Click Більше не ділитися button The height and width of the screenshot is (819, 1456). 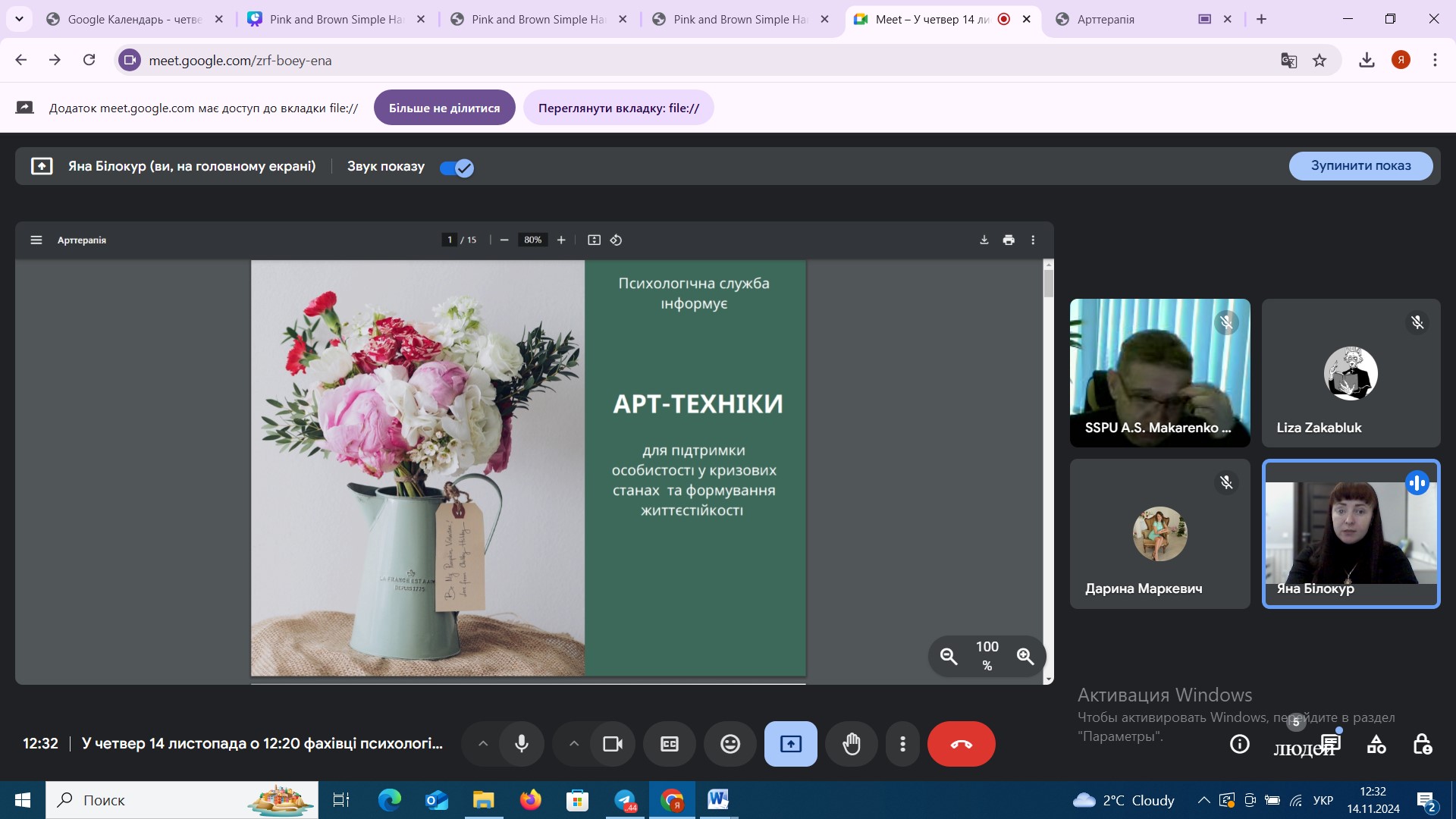tap(444, 108)
